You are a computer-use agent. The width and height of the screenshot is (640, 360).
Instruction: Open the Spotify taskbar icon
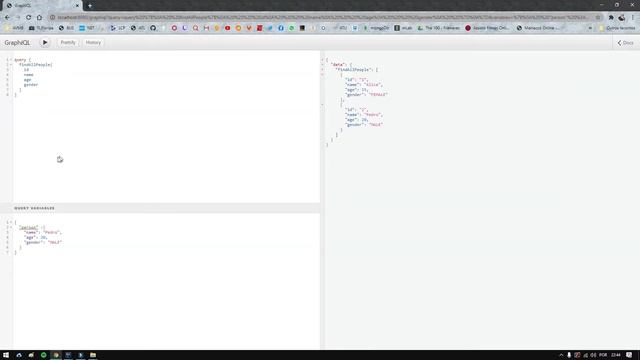(x=44, y=355)
